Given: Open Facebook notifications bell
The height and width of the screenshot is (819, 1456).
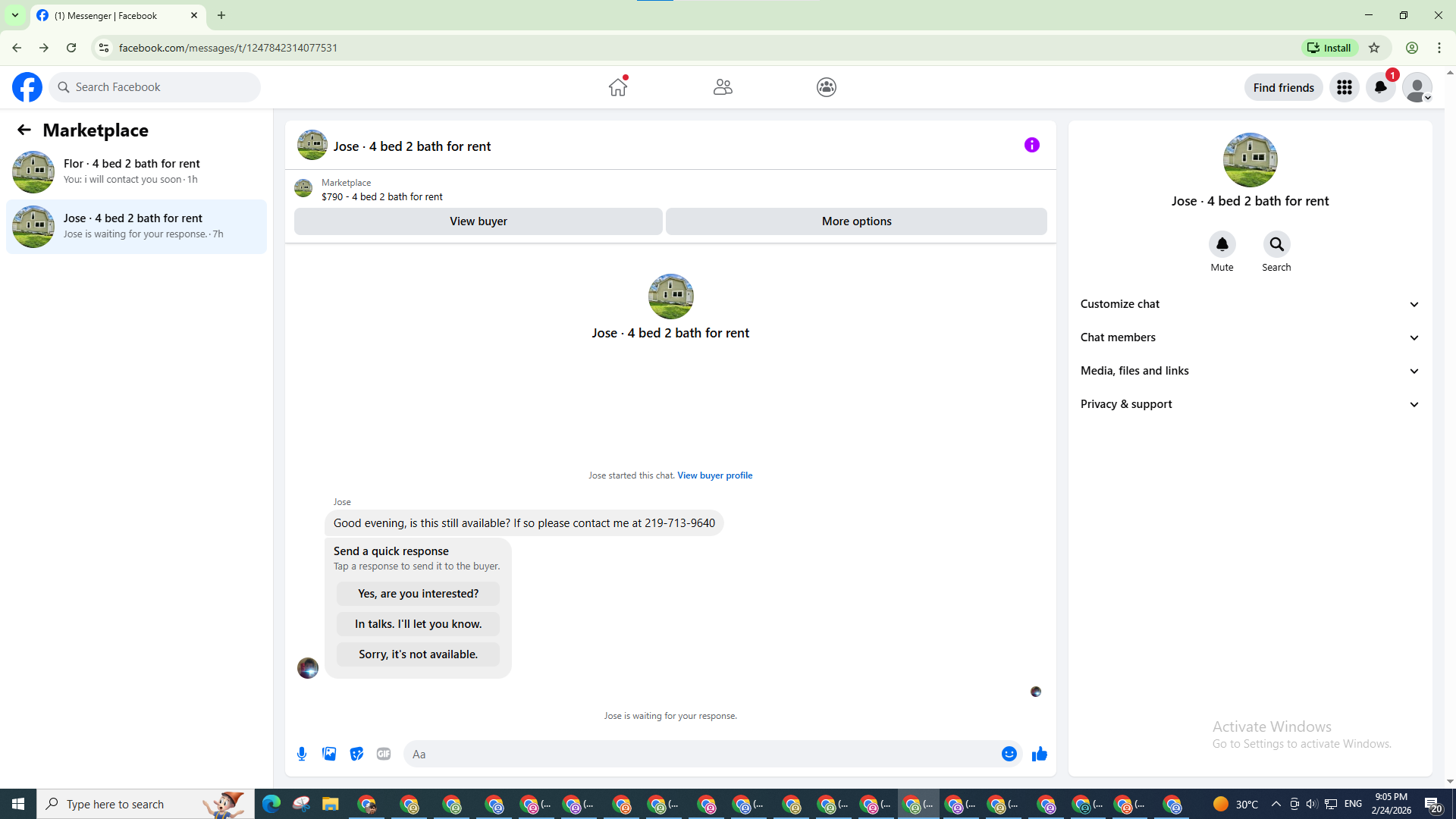Looking at the screenshot, I should pos(1380,87).
